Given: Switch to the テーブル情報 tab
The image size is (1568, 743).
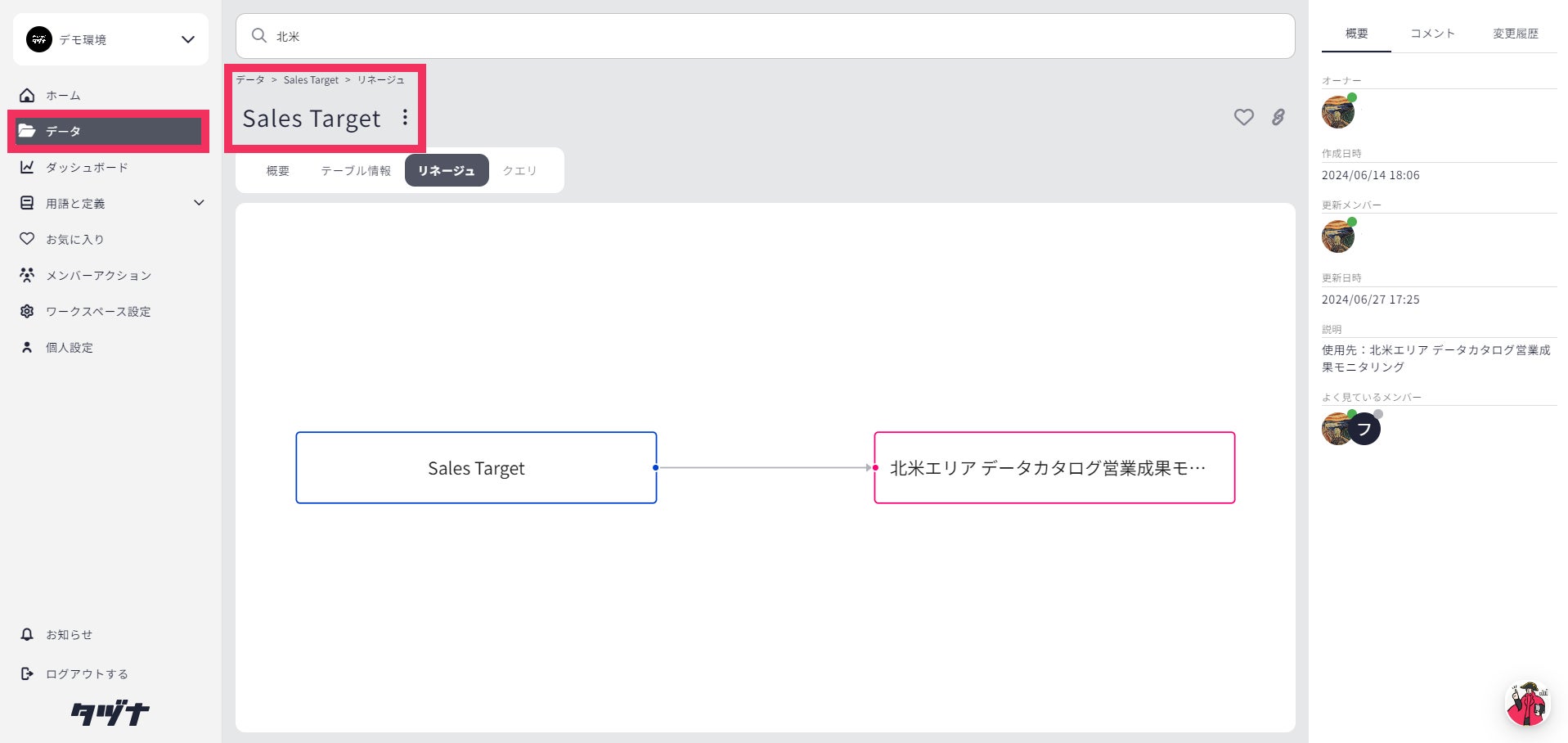Looking at the screenshot, I should (x=355, y=171).
